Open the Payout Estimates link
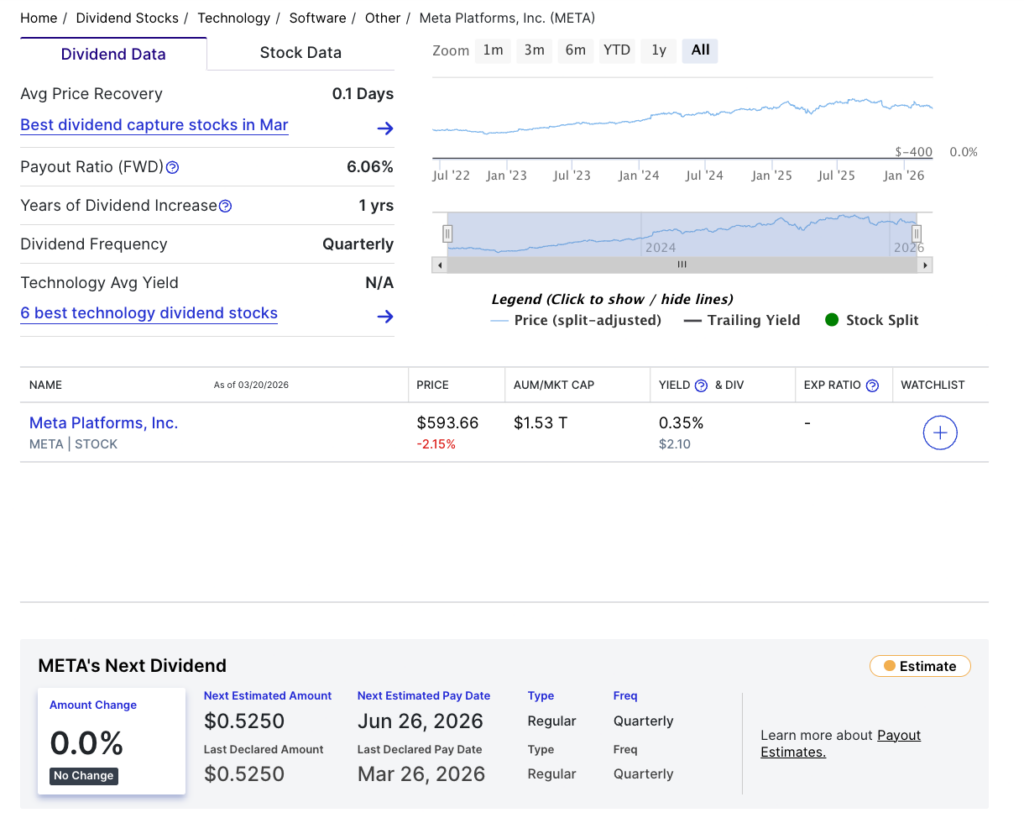This screenshot has width=1024, height=818. pyautogui.click(x=898, y=734)
